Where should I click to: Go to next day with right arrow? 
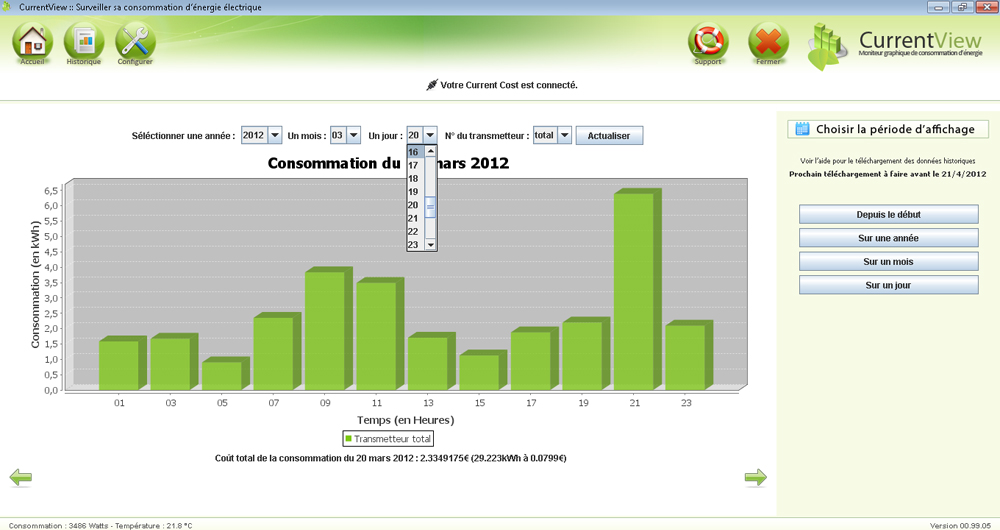tap(756, 478)
